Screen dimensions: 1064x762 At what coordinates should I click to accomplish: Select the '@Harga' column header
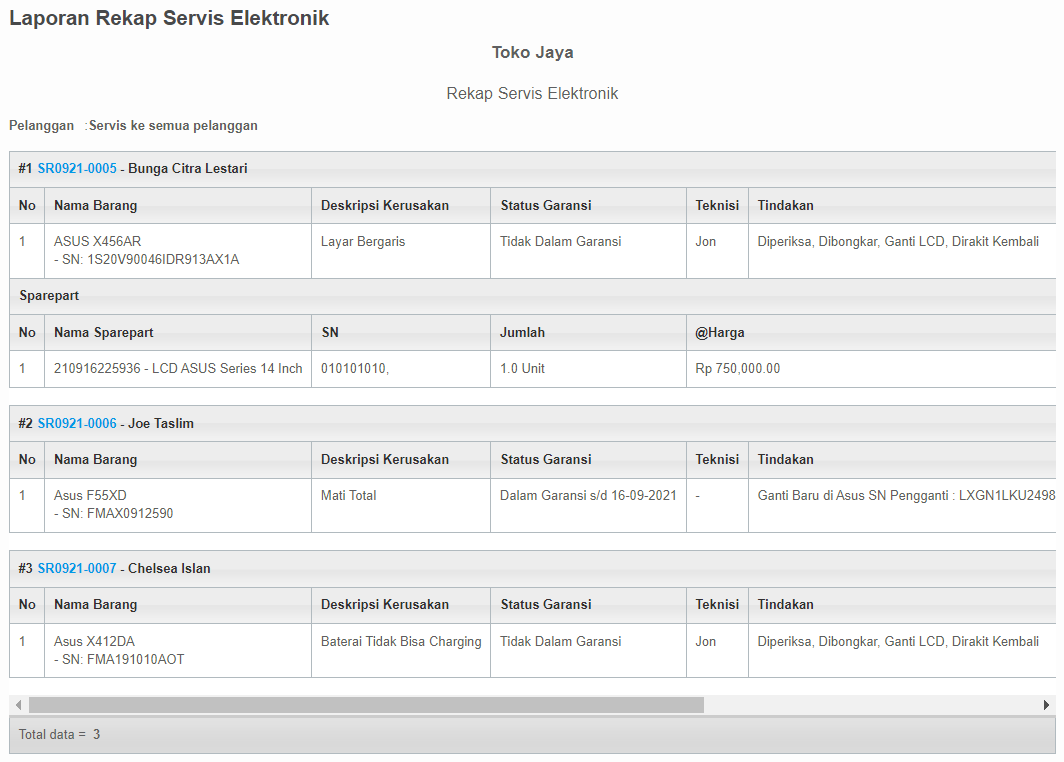(720, 332)
